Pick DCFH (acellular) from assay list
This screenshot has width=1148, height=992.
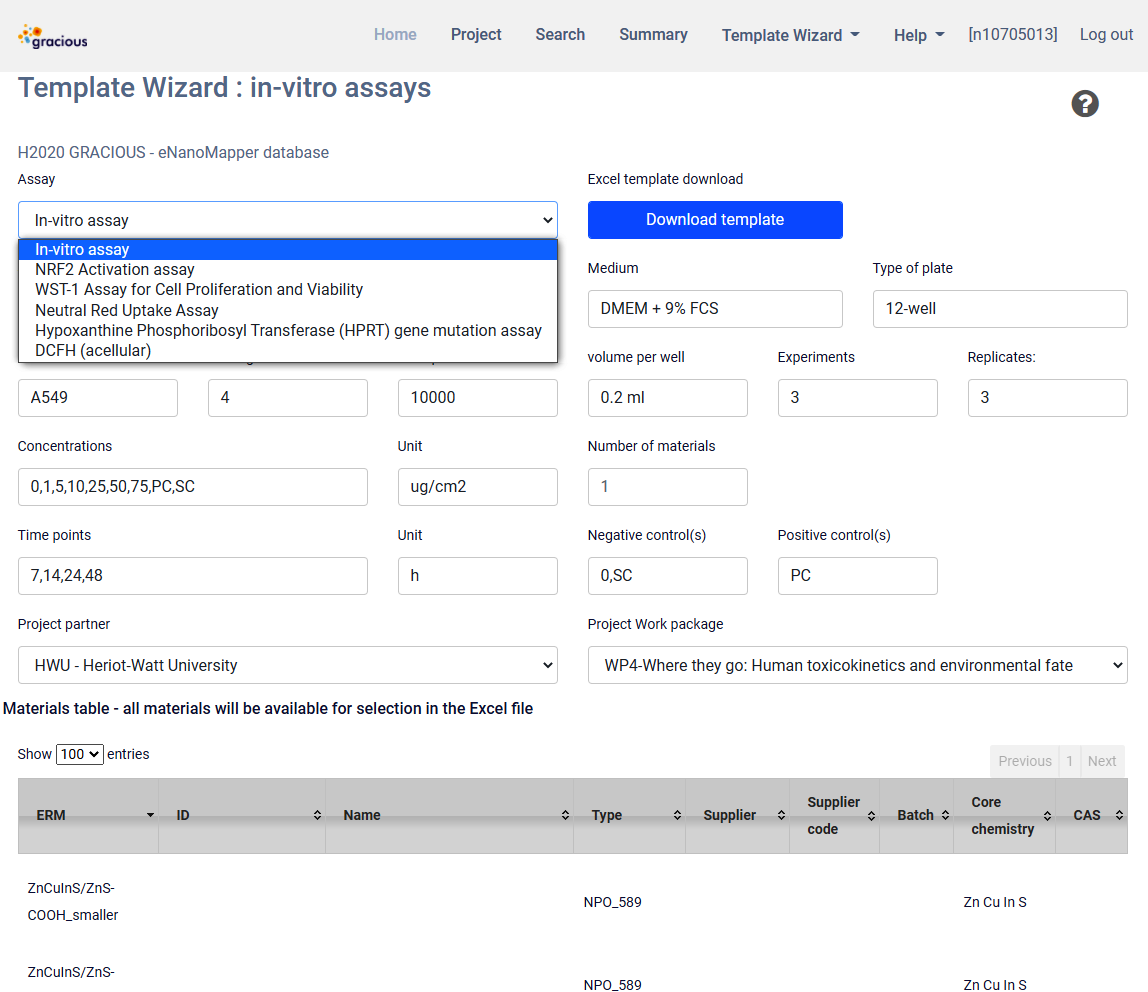(x=93, y=350)
